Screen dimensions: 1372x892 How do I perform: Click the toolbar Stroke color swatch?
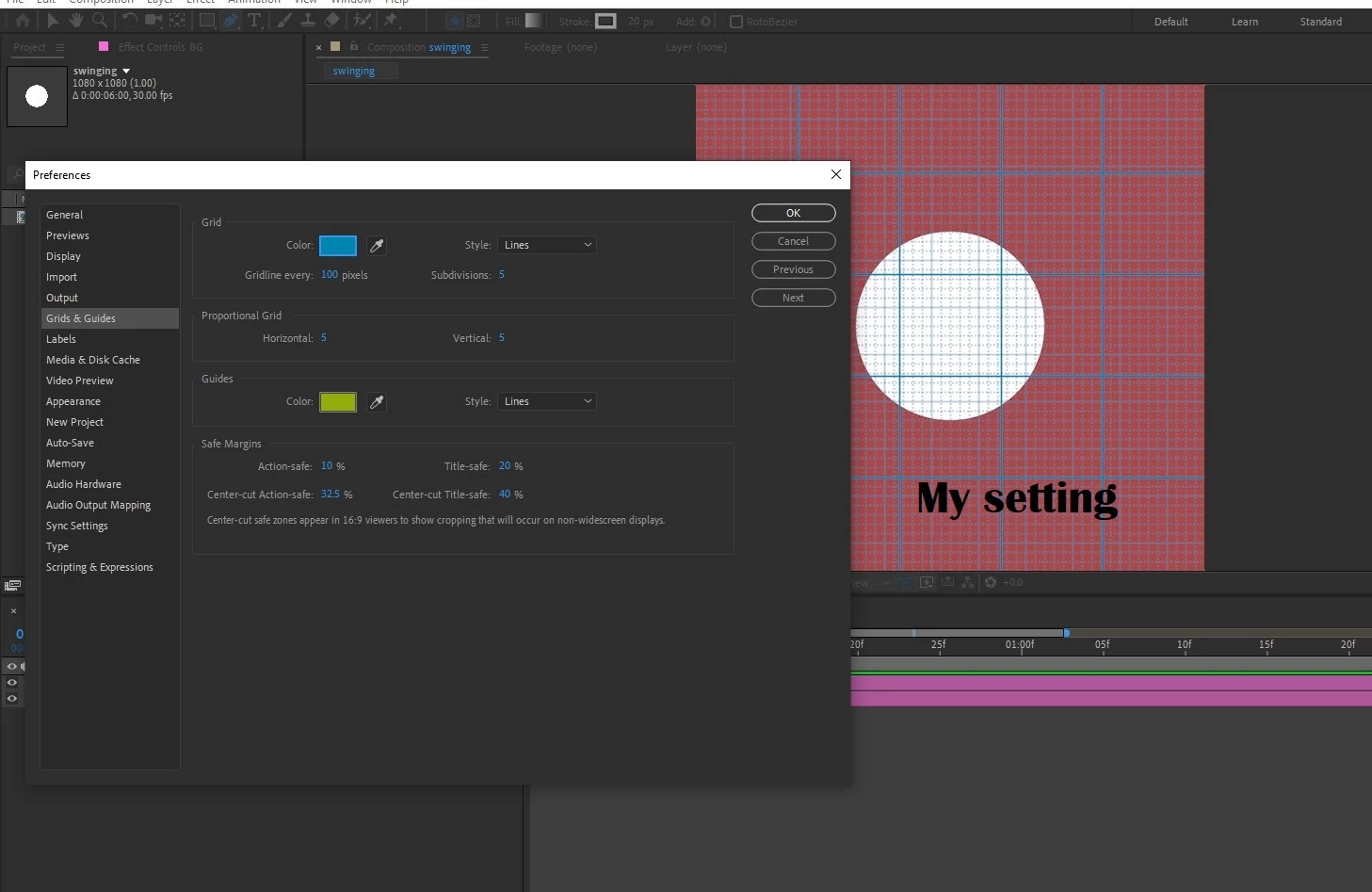(x=606, y=21)
